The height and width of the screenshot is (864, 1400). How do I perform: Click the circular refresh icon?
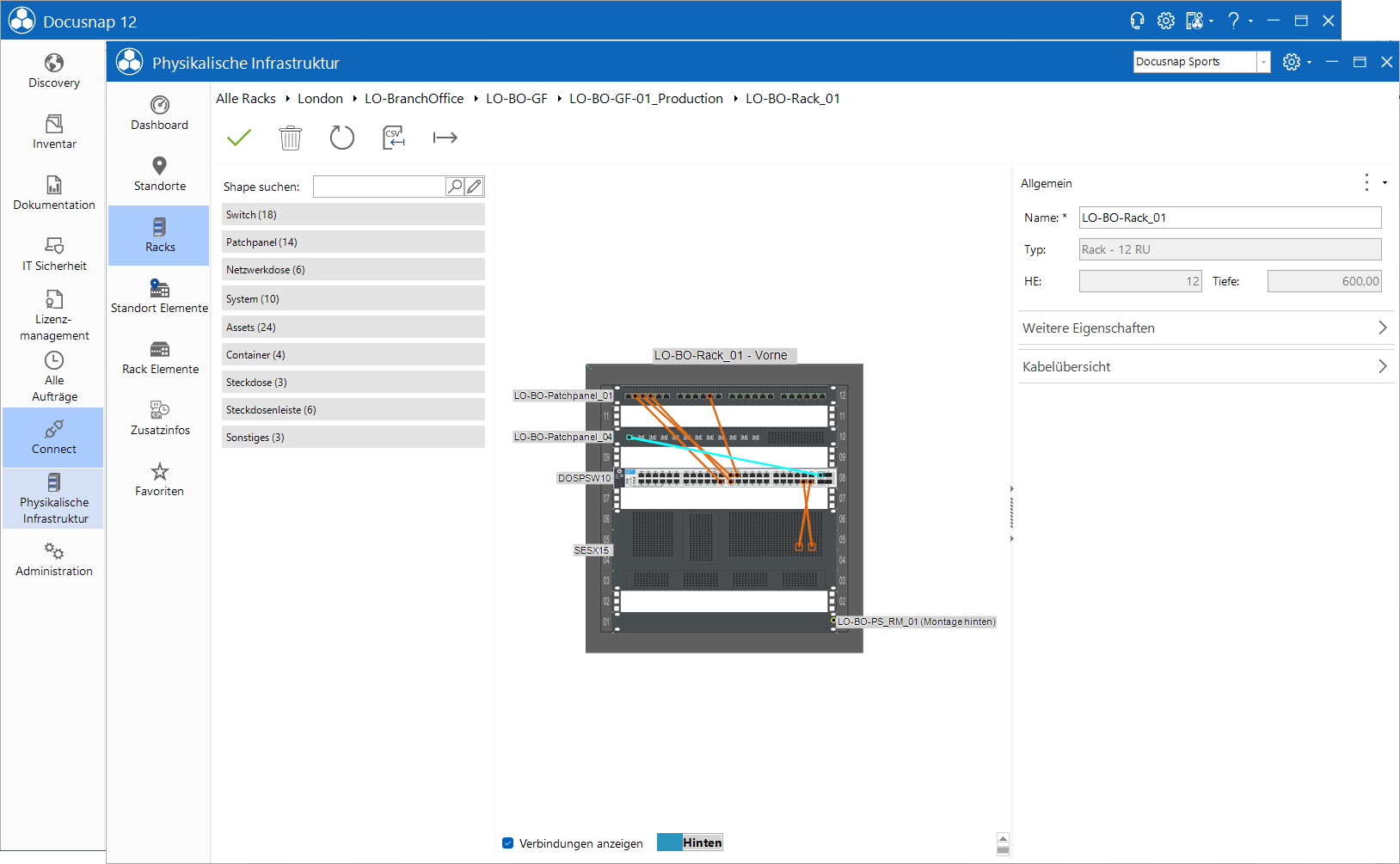pyautogui.click(x=342, y=138)
